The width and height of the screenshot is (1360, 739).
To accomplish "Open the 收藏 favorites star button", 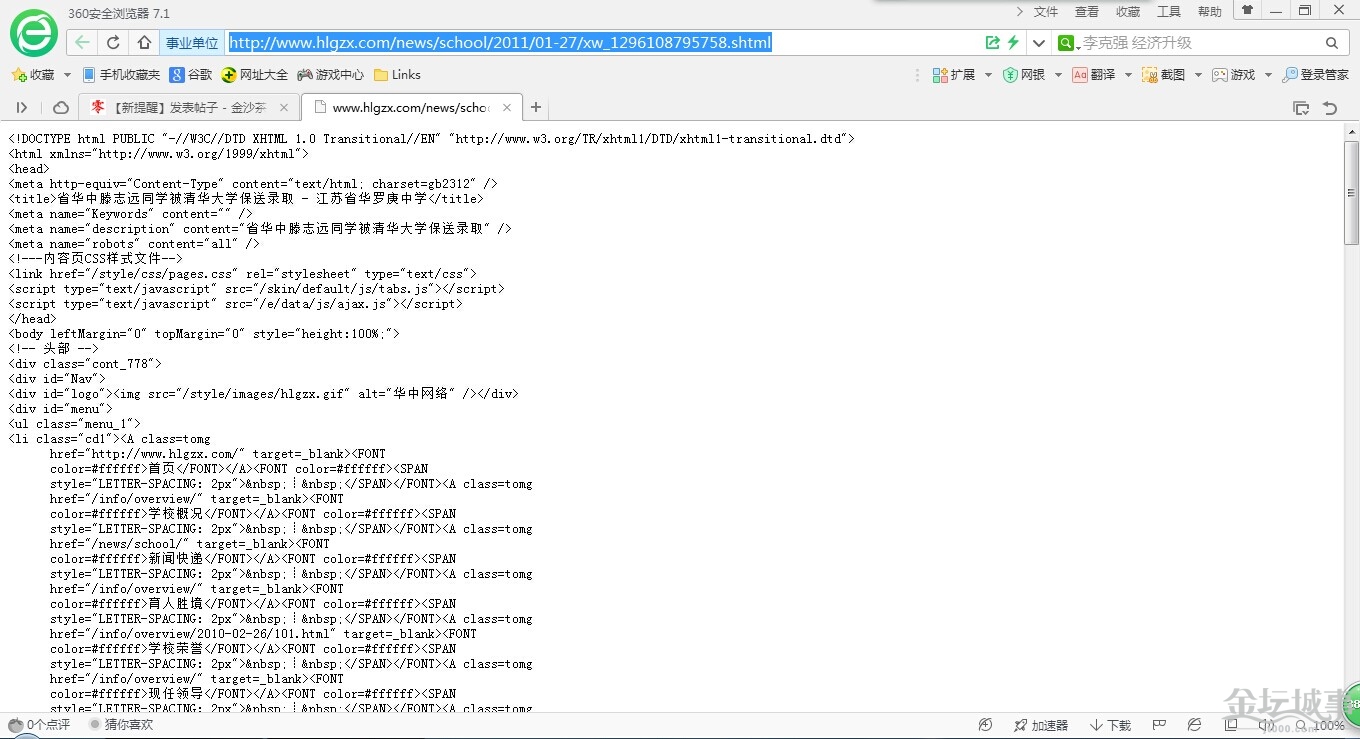I will (x=33, y=75).
